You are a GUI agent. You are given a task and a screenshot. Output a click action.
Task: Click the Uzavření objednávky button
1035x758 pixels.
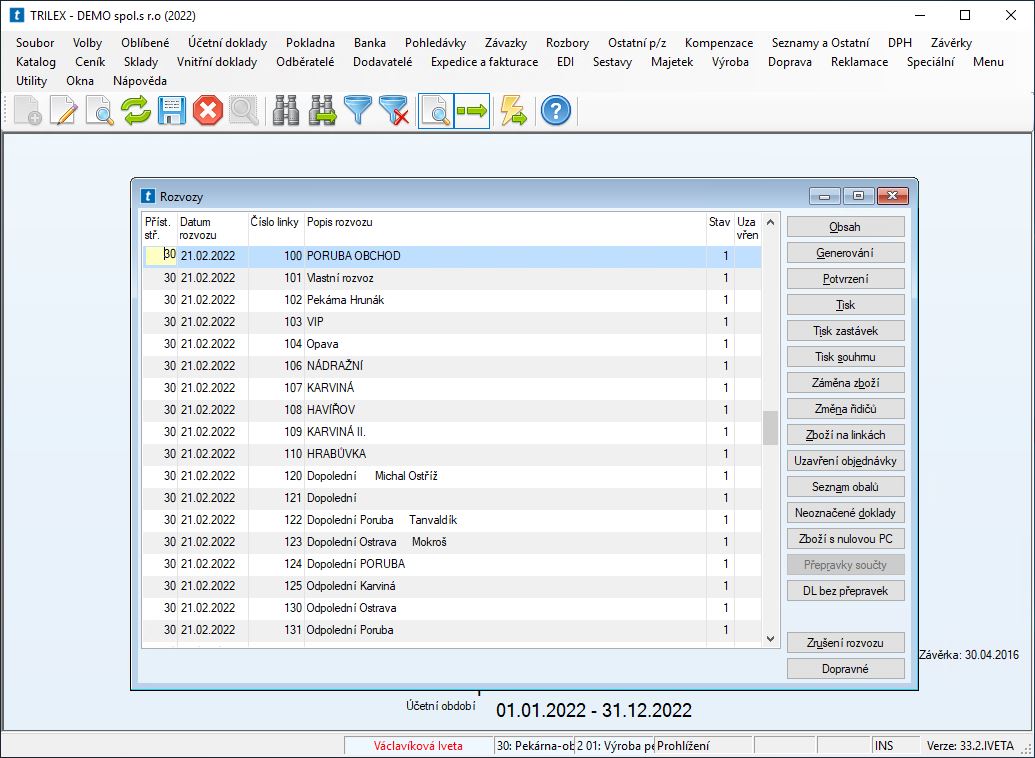coord(846,461)
